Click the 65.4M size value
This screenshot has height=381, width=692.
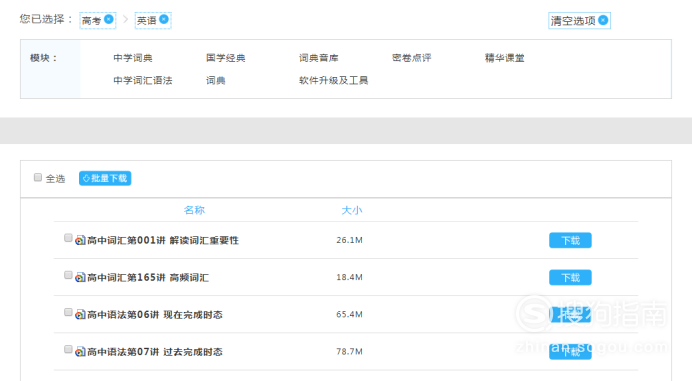click(350, 314)
